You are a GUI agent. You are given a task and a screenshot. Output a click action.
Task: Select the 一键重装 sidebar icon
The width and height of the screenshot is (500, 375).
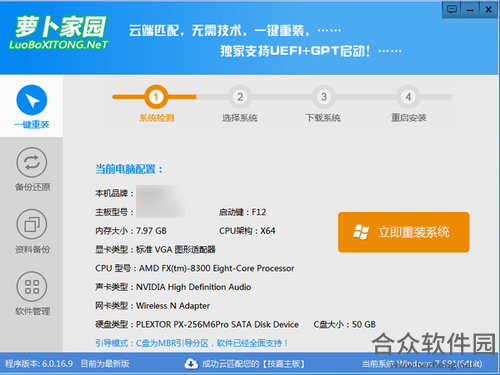(x=32, y=100)
